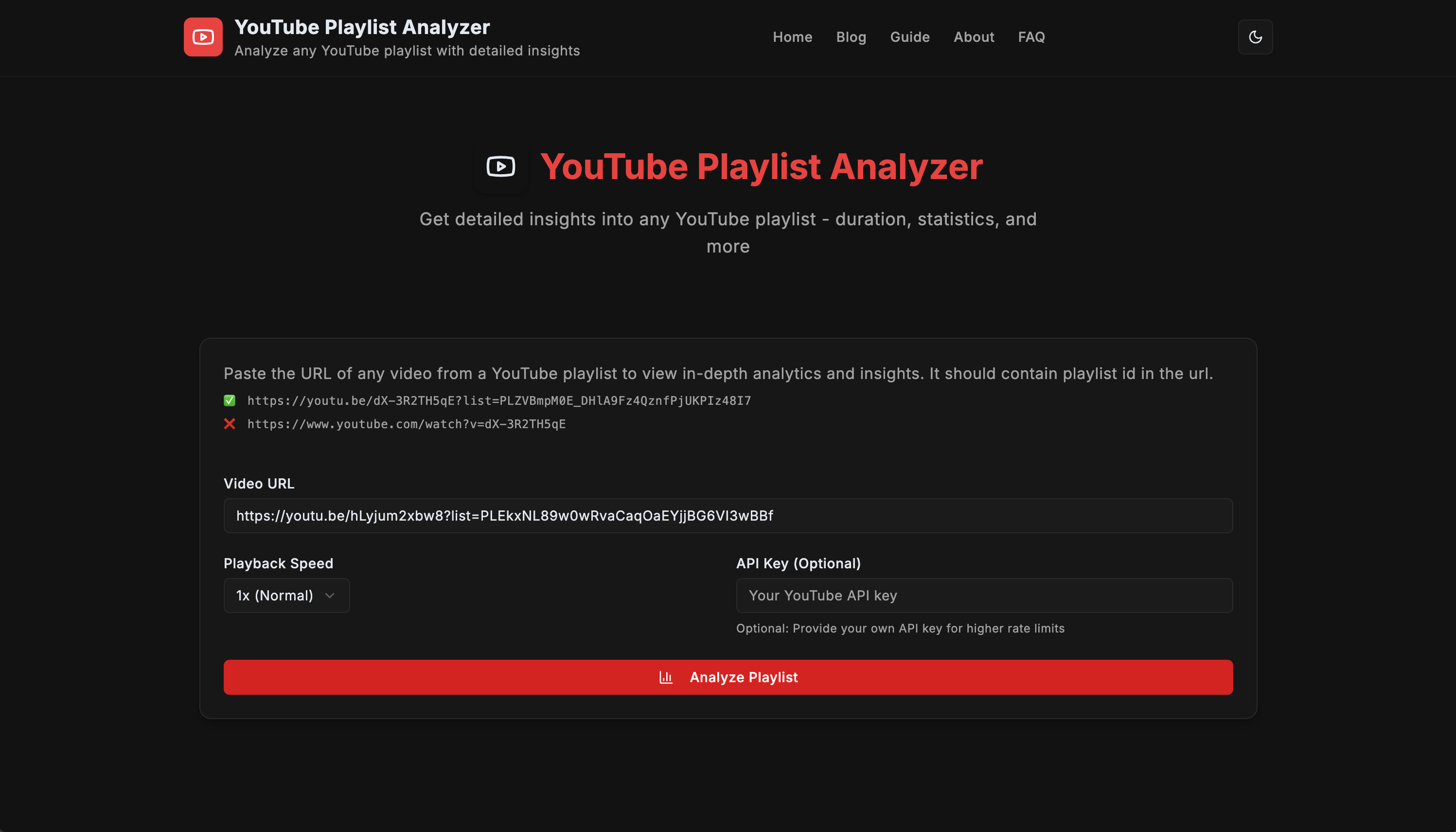Screen dimensions: 1456x832
Task: Click the YouTube Playlist Analyzer logo icon
Action: (203, 36)
